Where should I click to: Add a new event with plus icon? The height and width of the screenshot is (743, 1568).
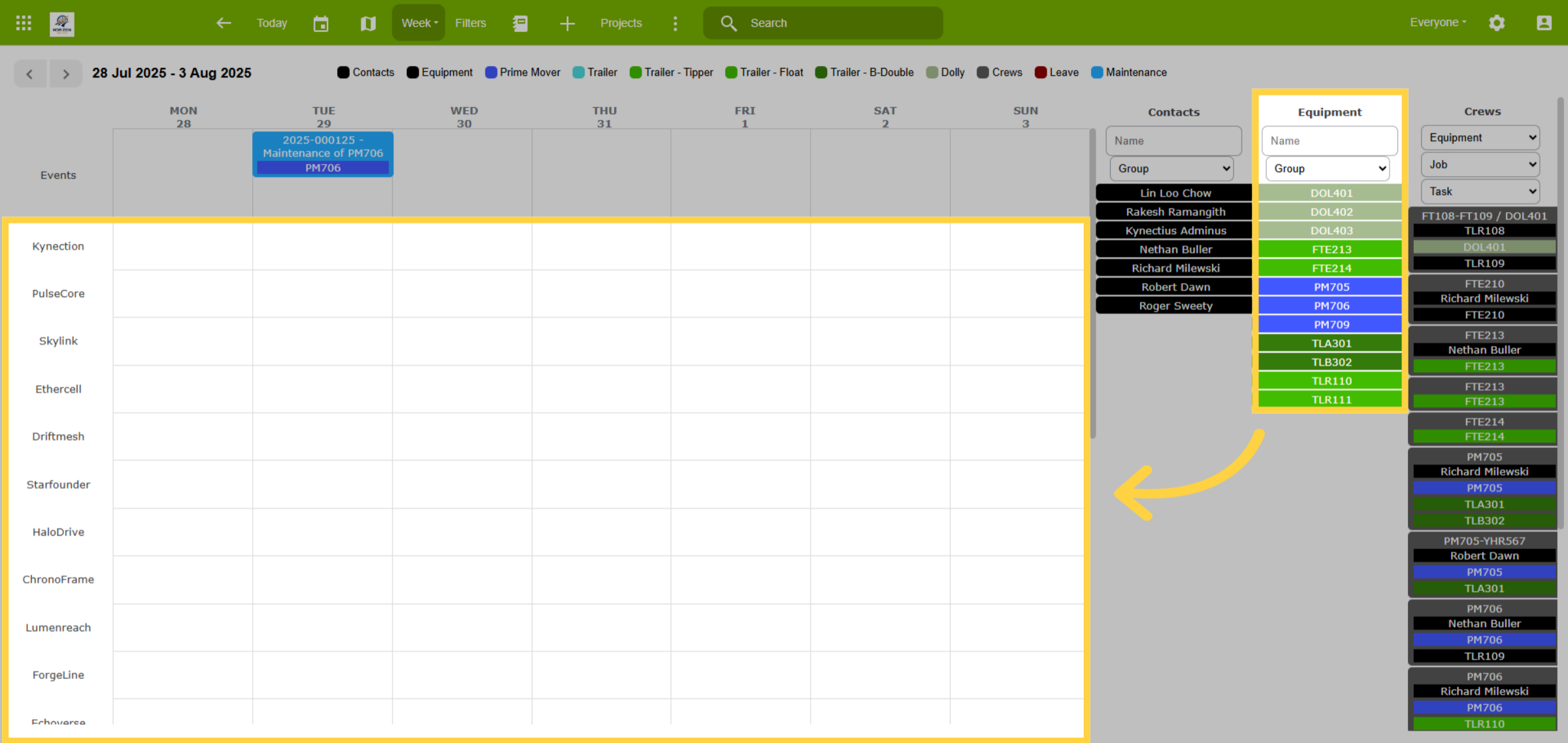tap(567, 24)
